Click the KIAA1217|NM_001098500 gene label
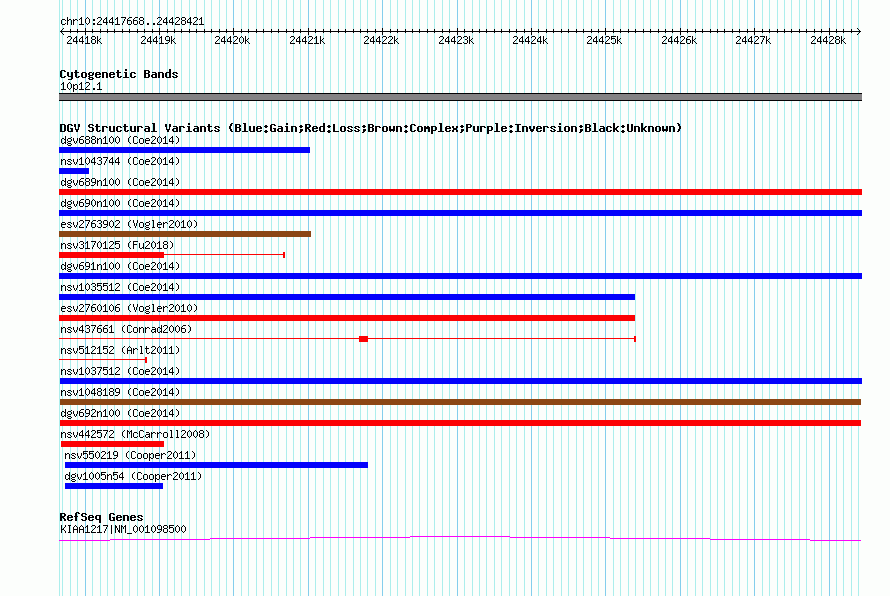 pos(123,529)
